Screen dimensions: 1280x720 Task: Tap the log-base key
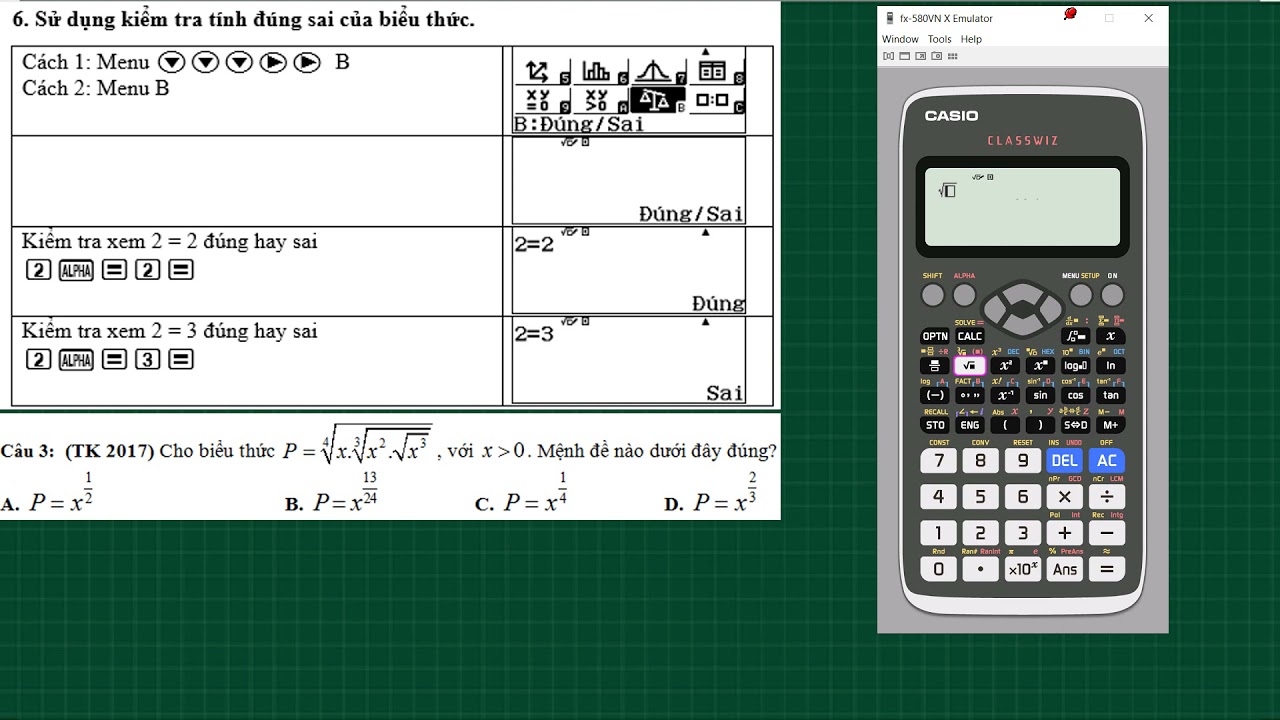click(1075, 366)
